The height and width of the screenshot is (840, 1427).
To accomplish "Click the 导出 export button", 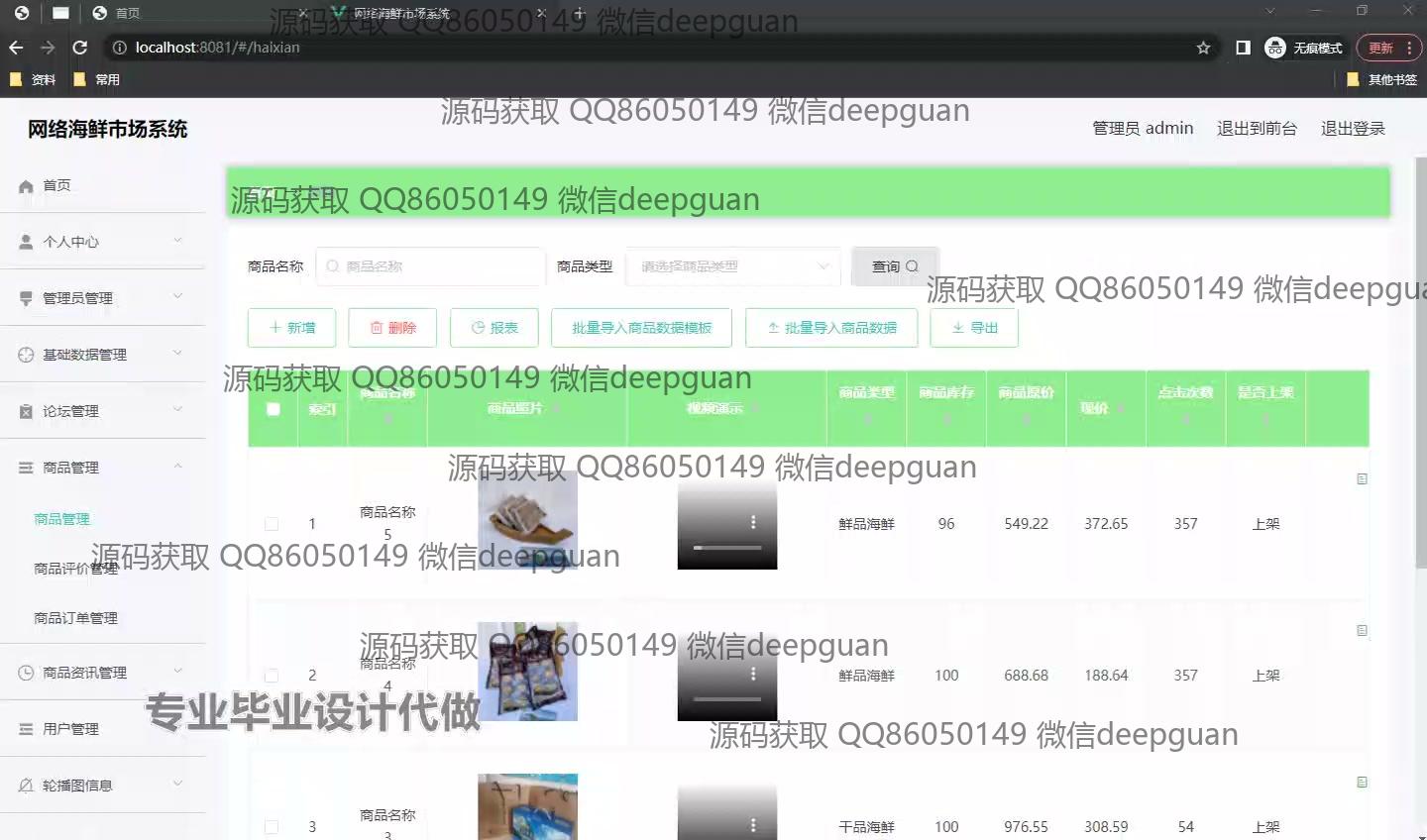I will [x=974, y=328].
